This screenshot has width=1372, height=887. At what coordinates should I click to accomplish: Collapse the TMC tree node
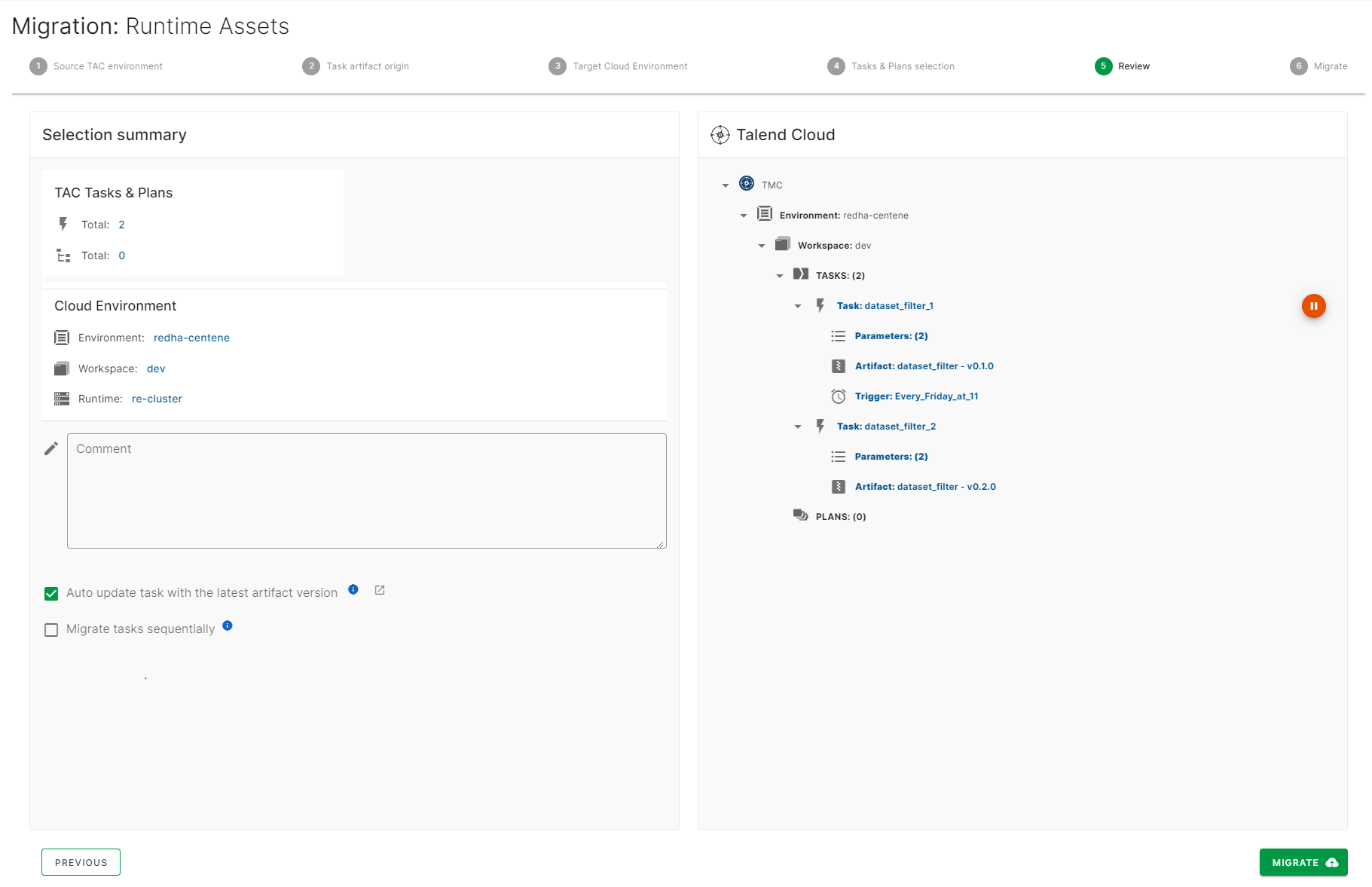pyautogui.click(x=726, y=185)
